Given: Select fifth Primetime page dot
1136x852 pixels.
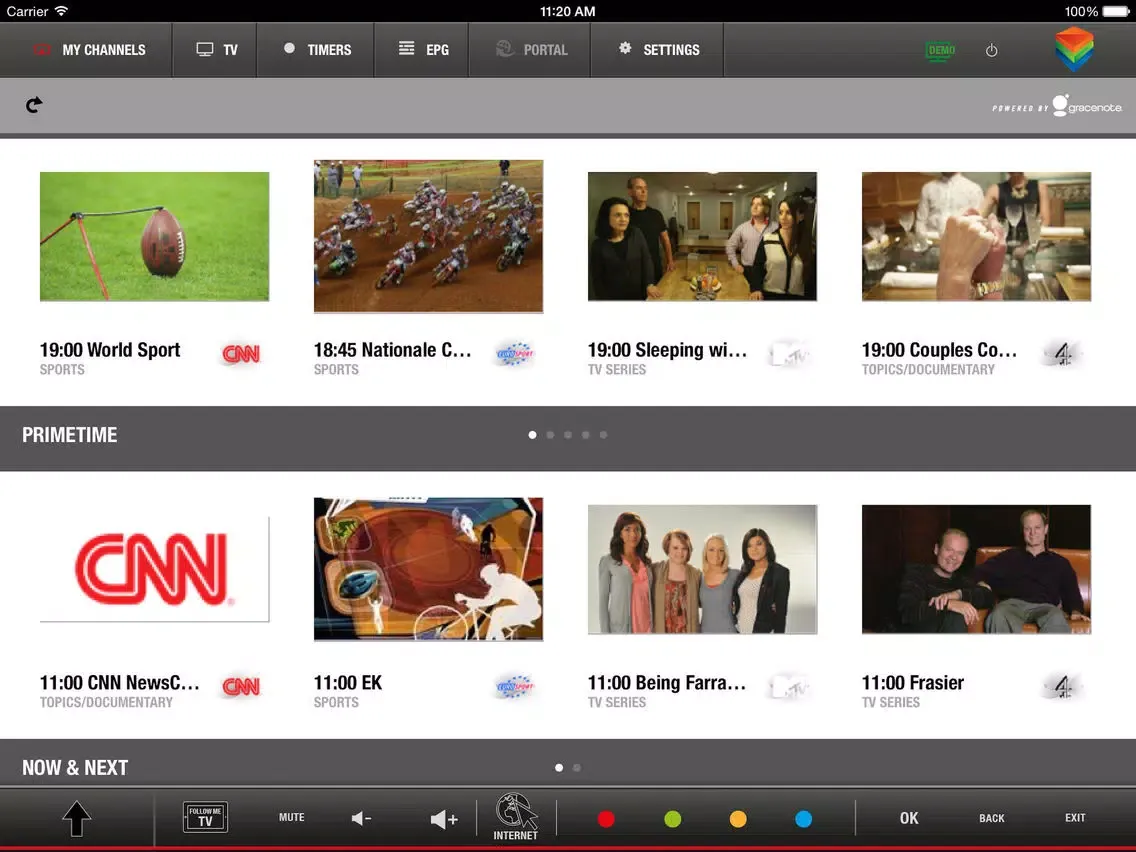Looking at the screenshot, I should (x=603, y=435).
